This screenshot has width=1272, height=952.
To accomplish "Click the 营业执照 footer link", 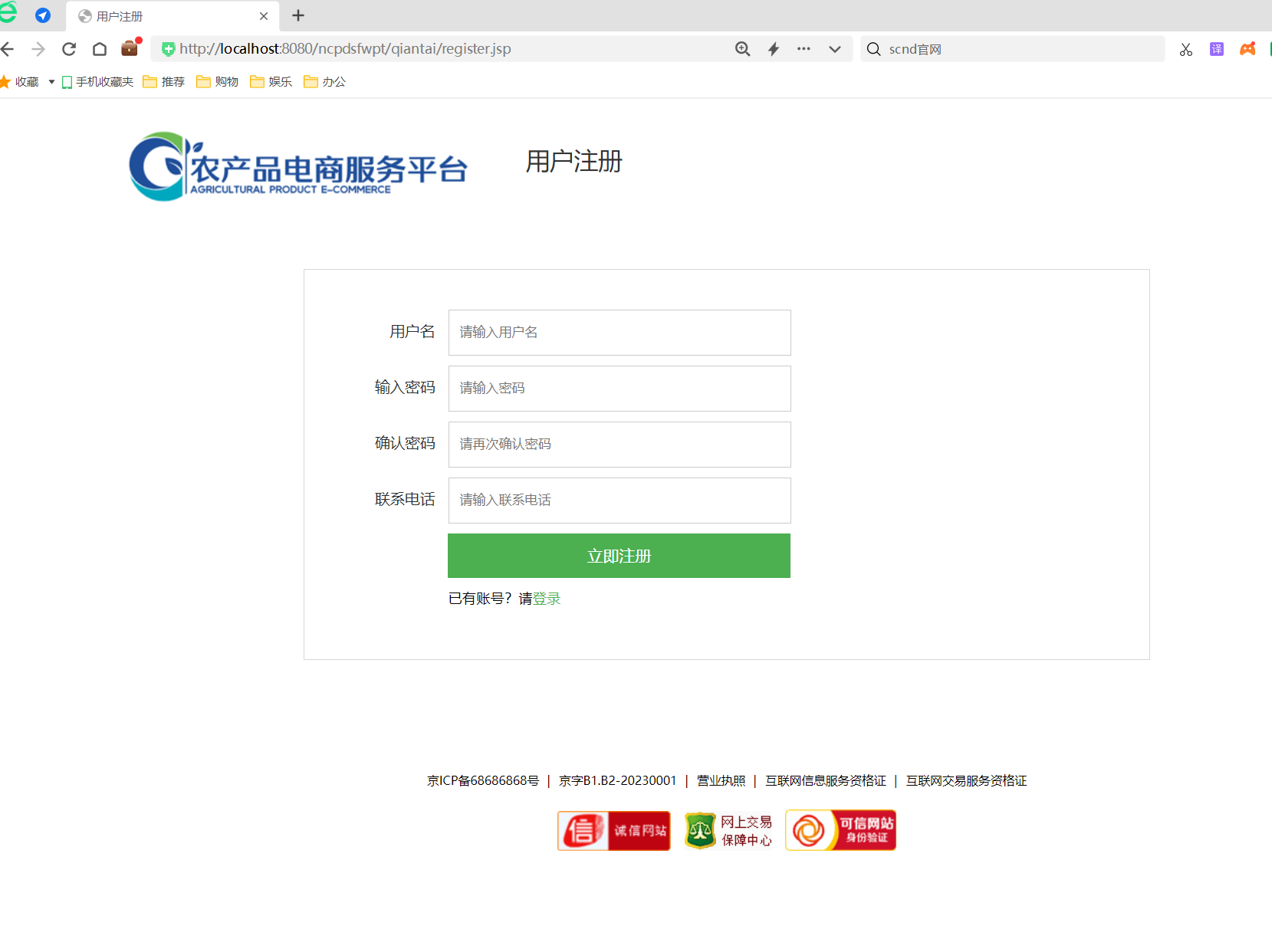I will (x=721, y=780).
